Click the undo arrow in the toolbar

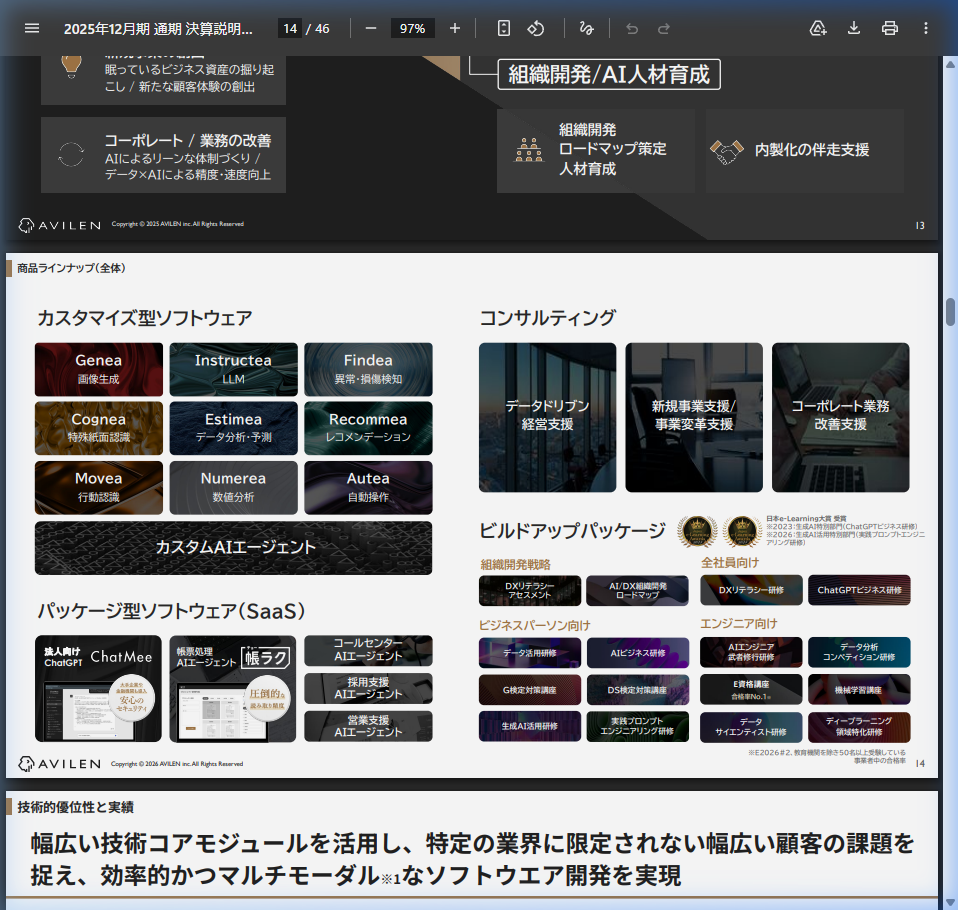point(632,28)
